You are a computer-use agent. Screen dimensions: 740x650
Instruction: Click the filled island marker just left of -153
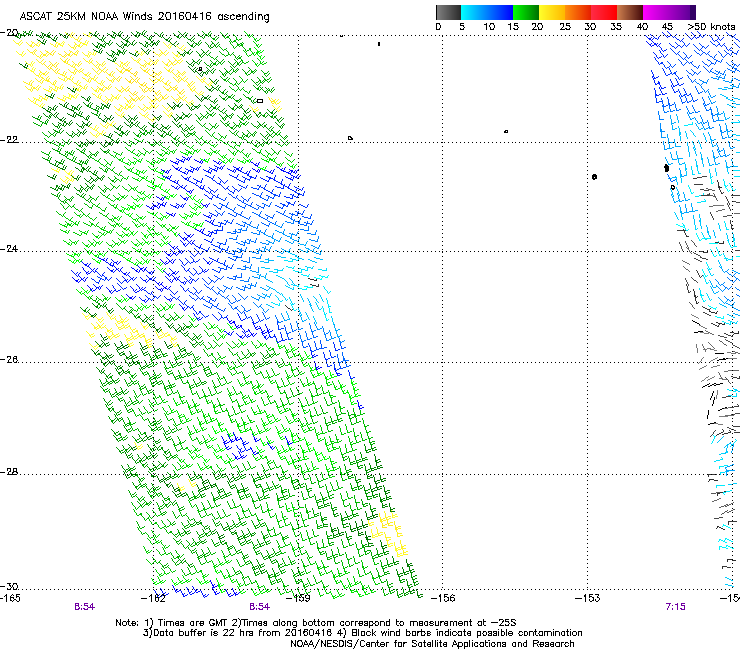click(595, 177)
